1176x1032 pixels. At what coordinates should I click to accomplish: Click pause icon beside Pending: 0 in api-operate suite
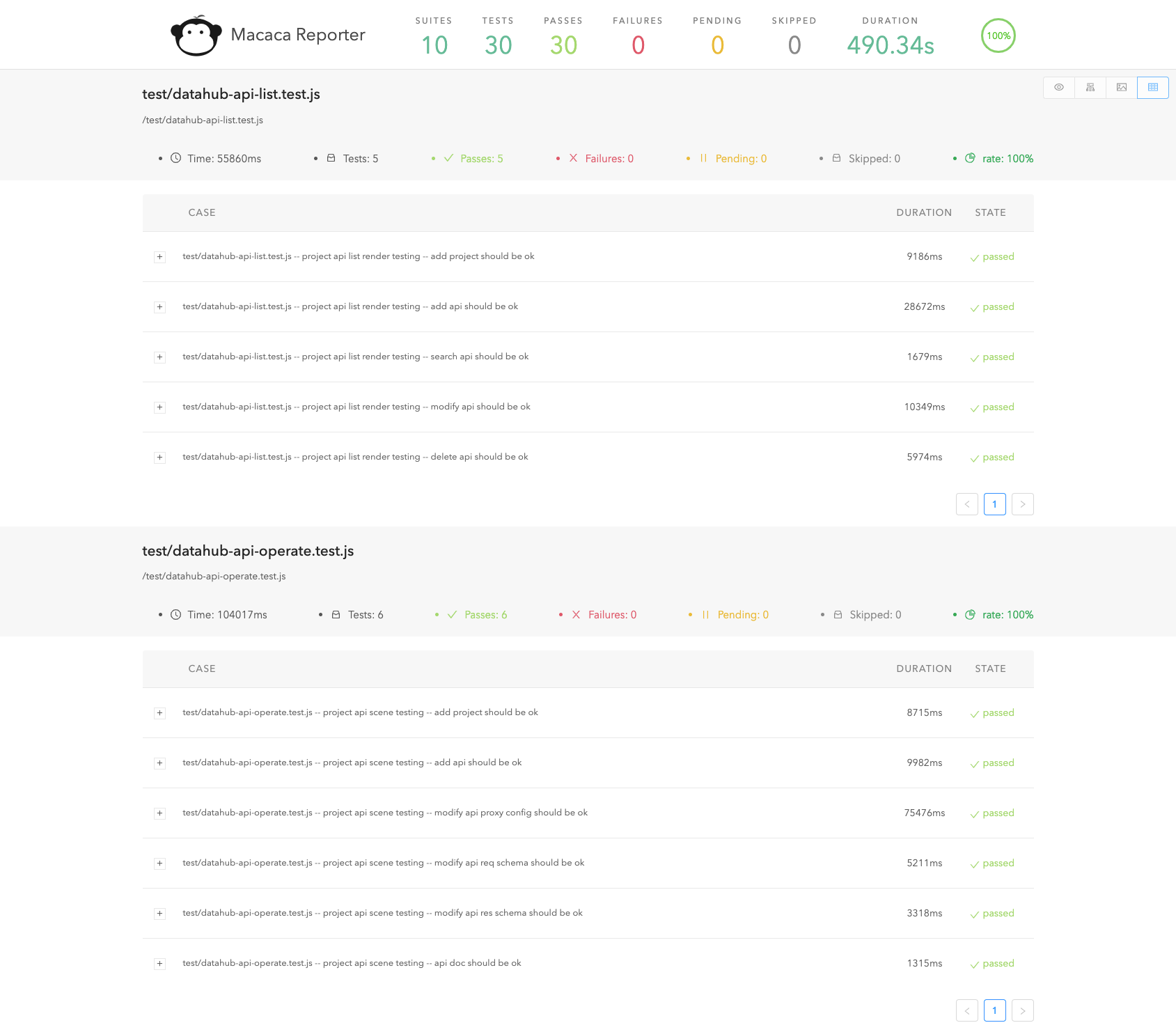pos(705,614)
